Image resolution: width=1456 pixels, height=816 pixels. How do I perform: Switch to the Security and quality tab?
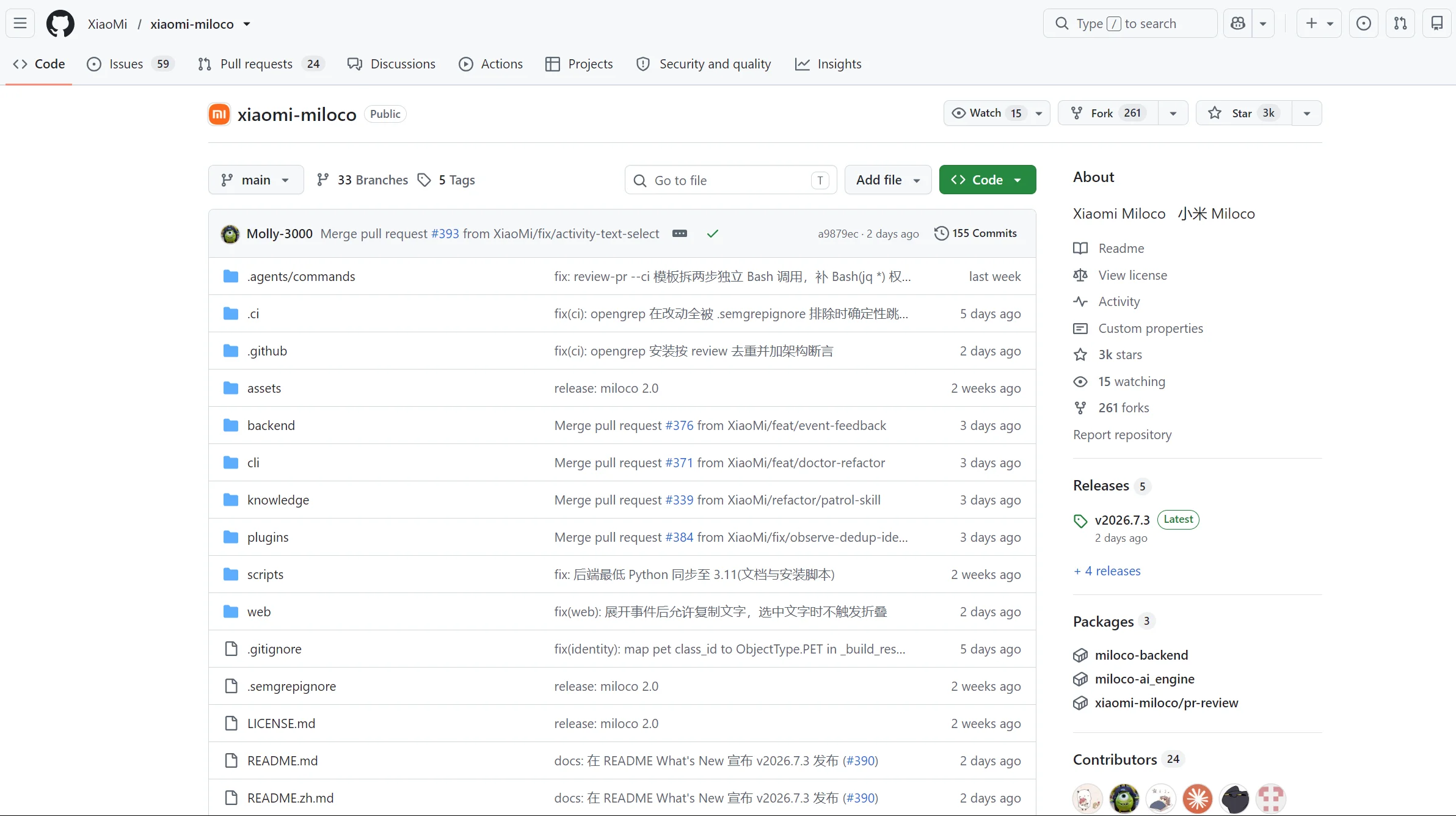703,64
